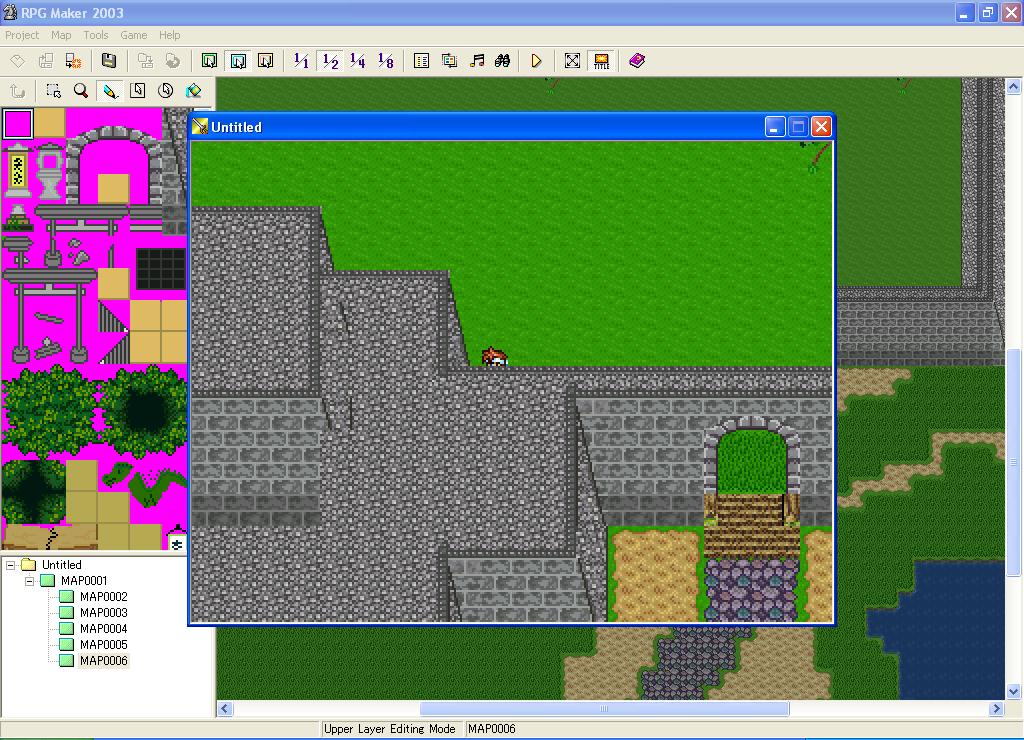Choose the Fill bucket tool

193,91
